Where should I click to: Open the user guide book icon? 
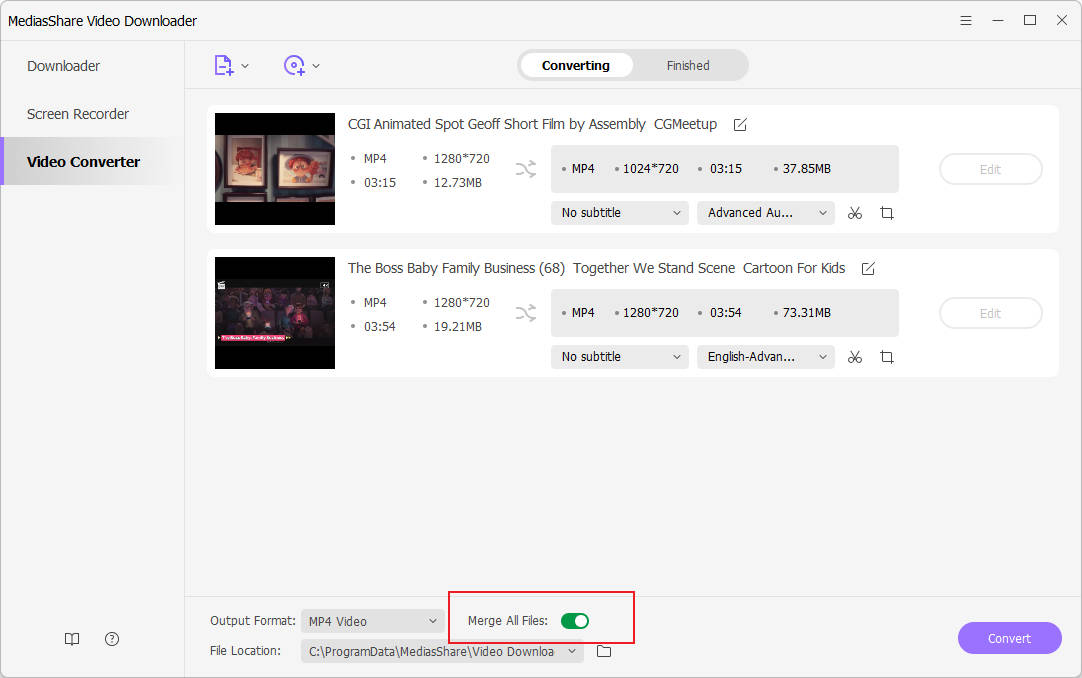click(x=72, y=639)
